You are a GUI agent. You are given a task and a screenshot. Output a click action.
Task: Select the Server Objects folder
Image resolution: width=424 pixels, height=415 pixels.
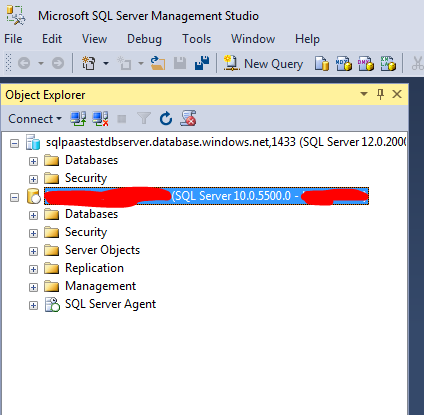(102, 250)
